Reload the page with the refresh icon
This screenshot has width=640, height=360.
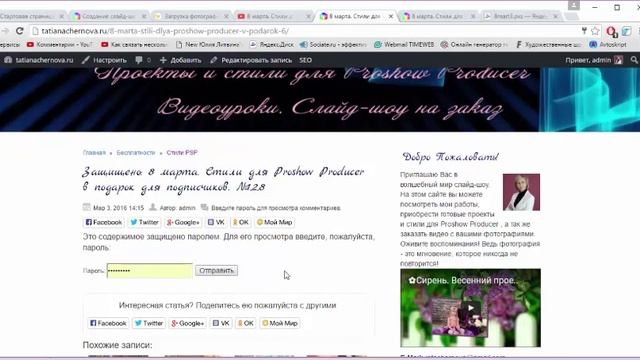click(x=19, y=31)
